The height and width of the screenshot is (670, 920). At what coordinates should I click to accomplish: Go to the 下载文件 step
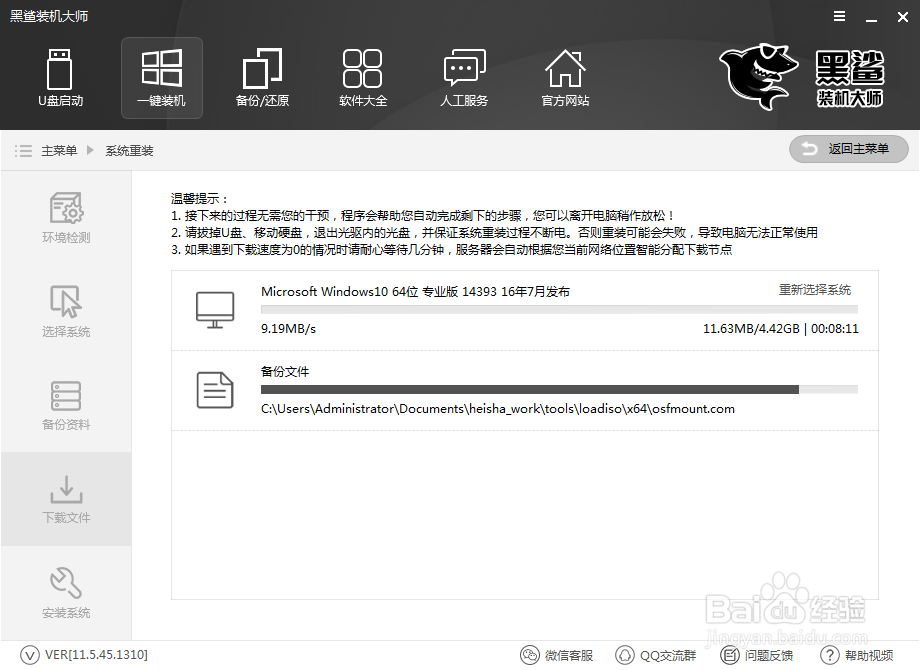pos(66,499)
